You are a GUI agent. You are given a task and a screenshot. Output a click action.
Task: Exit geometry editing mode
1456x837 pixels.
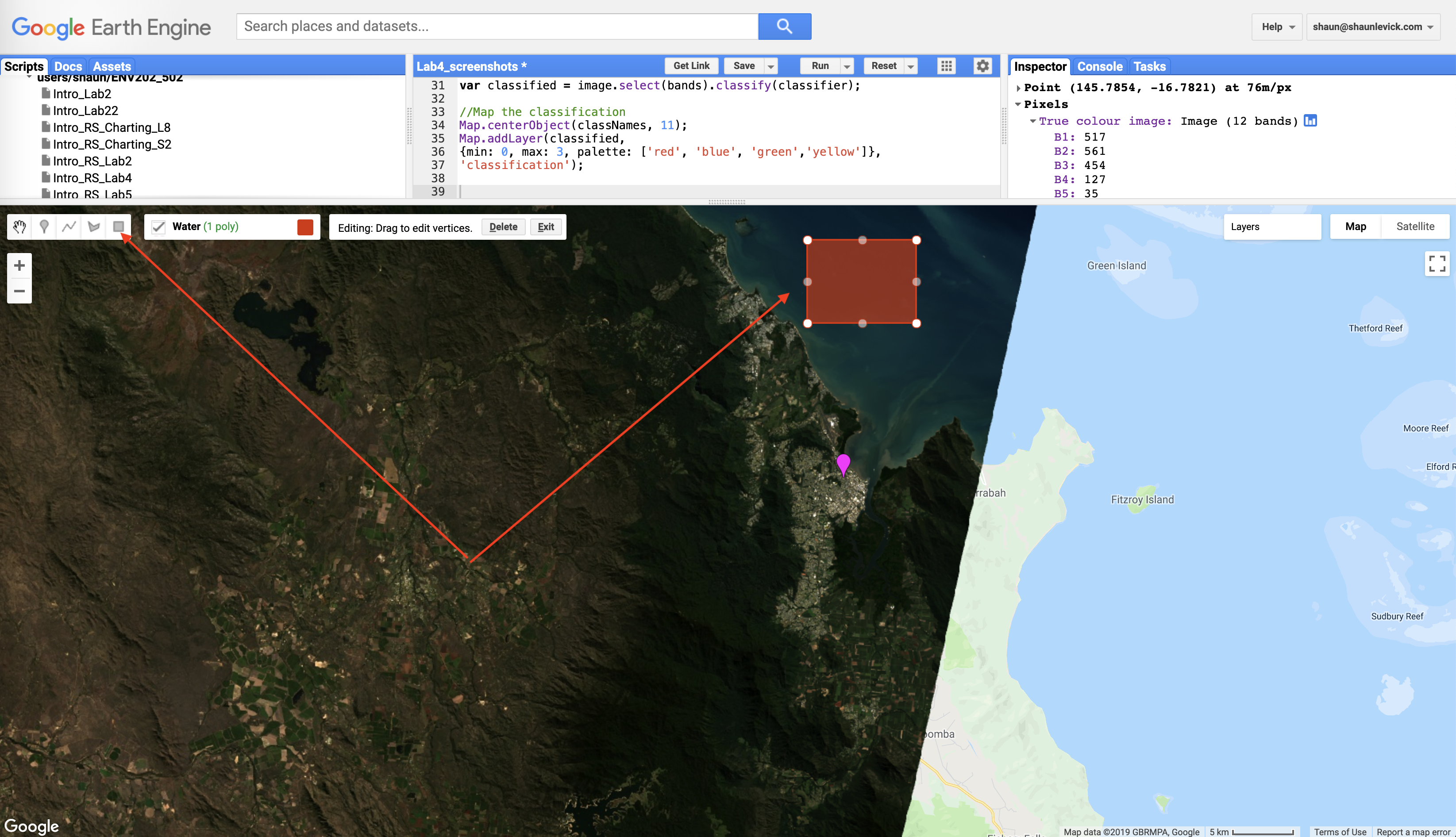point(546,227)
